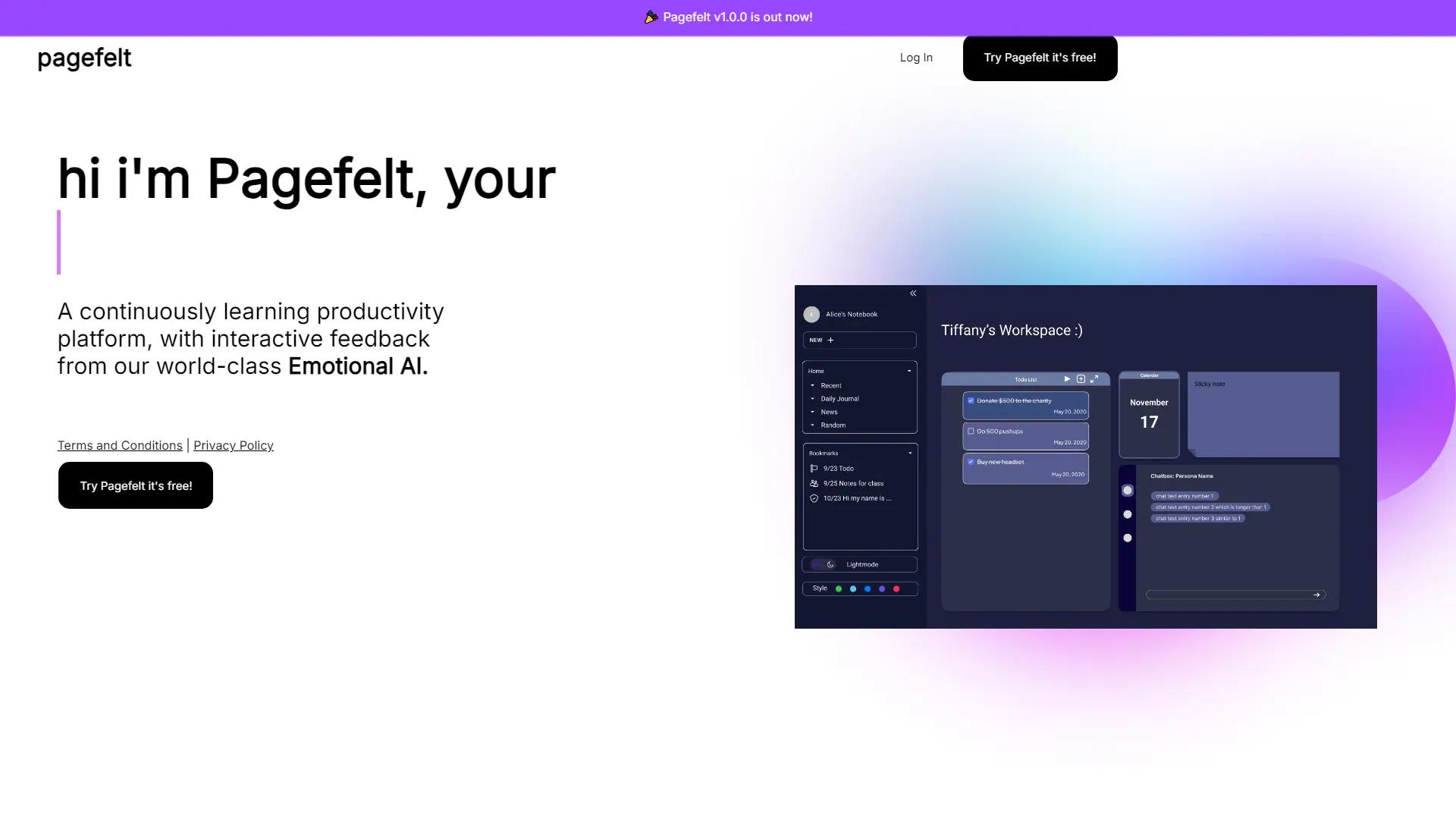Select the moon icon on Lightmode toggle
Screen dimensions: 1456x819
(830, 564)
